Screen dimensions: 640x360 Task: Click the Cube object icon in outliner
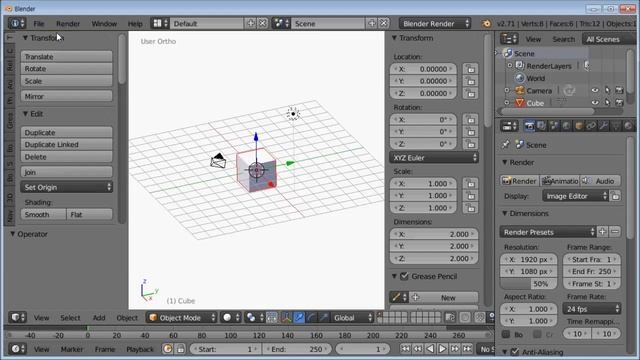point(519,103)
